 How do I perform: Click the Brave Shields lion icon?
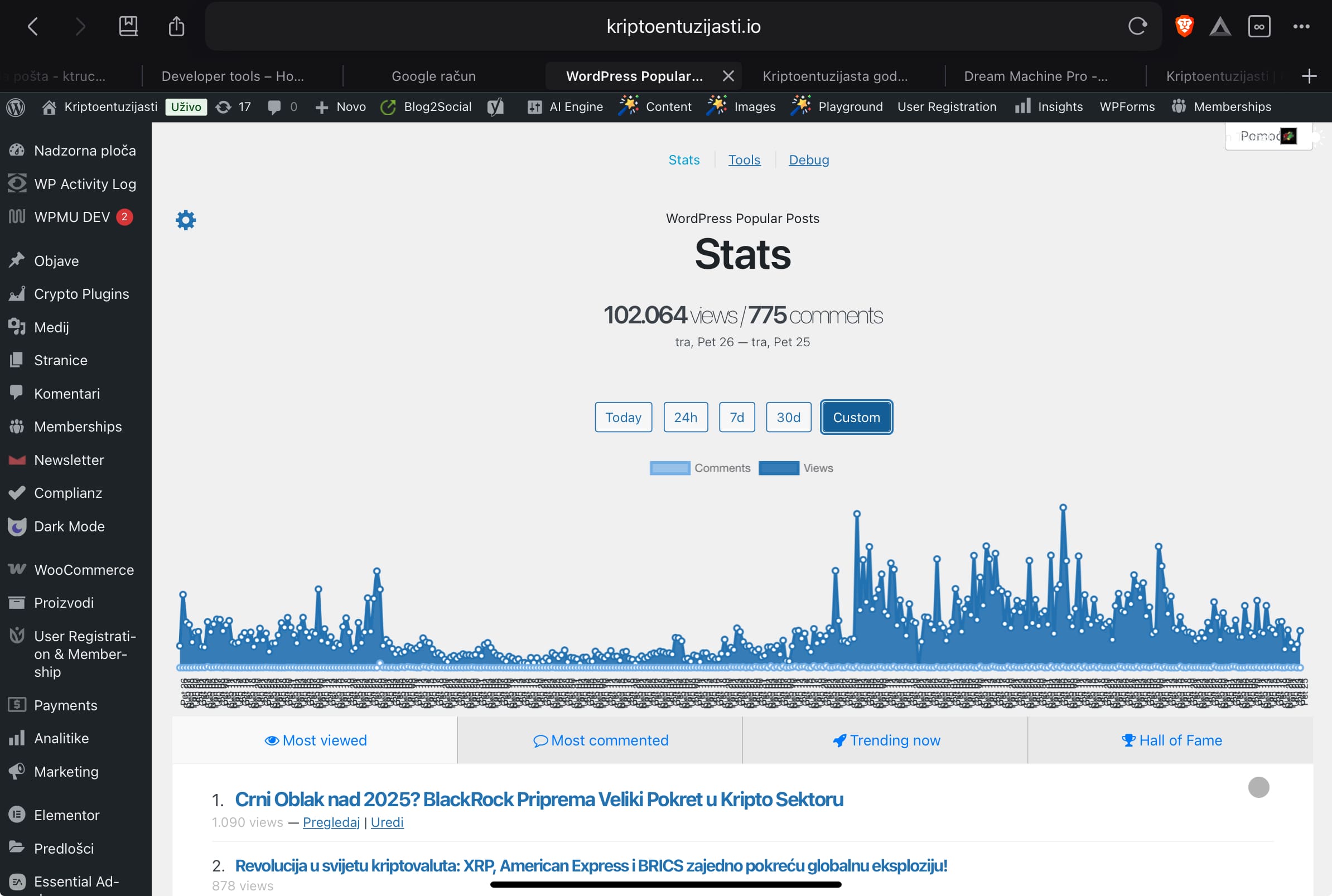1184,26
